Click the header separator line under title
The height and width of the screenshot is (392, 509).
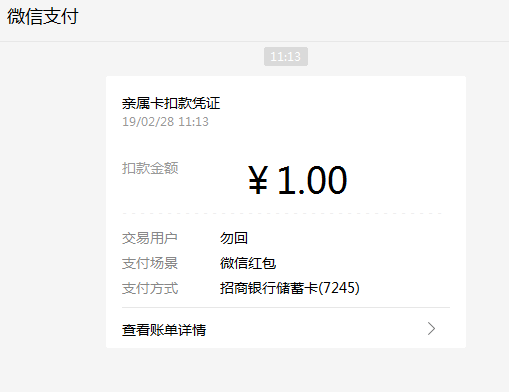[x=254, y=41]
